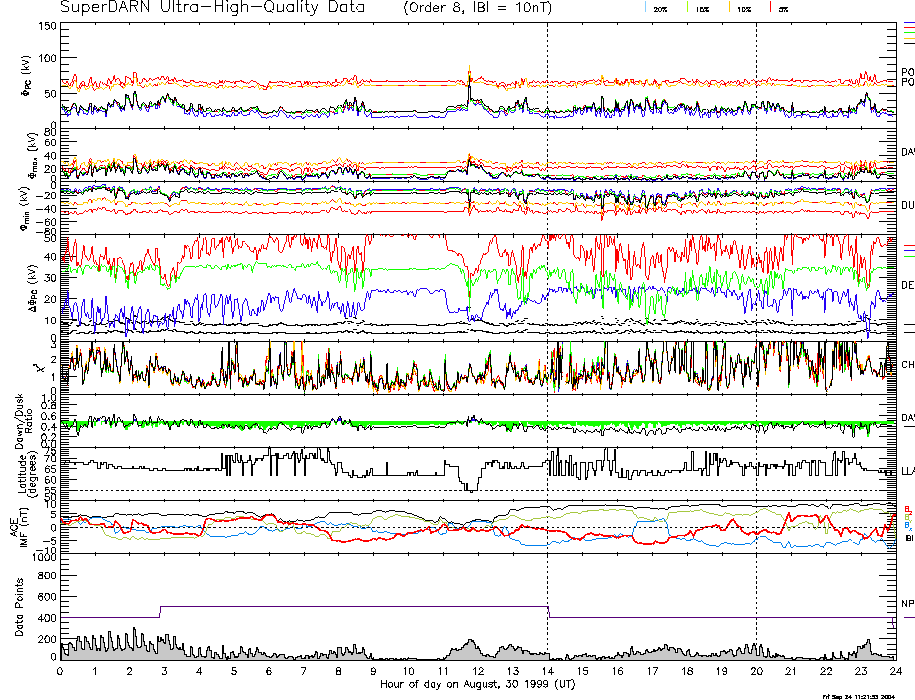The width and height of the screenshot is (915, 700).
Task: Click the "Hour of day on August, 30 1999" axis title
Action: (x=476, y=685)
